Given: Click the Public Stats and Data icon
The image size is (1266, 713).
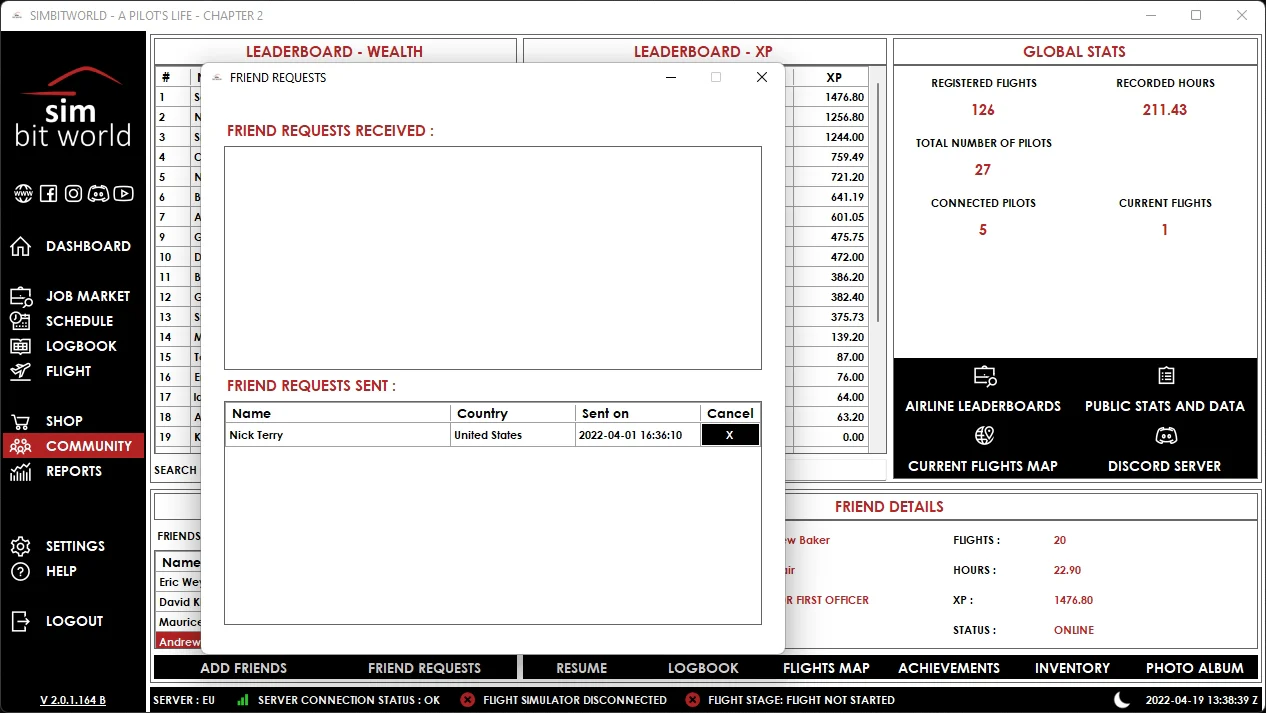Looking at the screenshot, I should [1166, 376].
